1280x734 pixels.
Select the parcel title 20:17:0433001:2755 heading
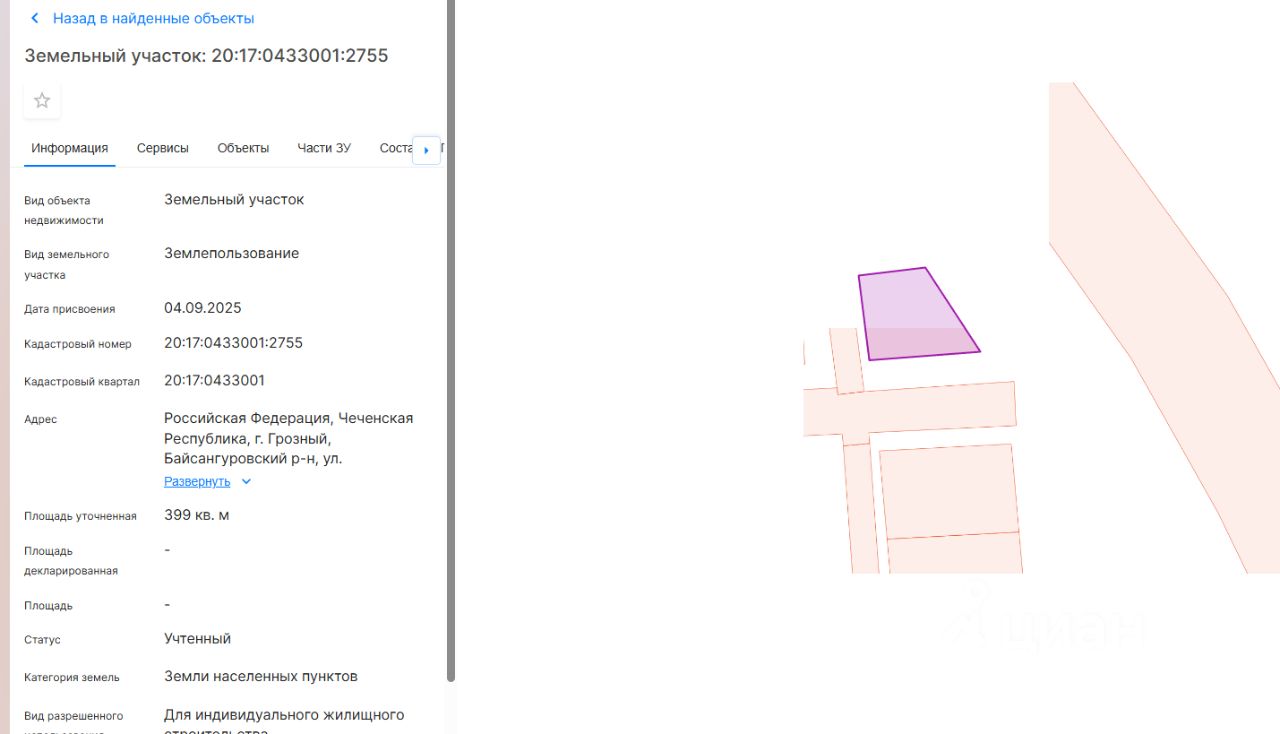click(x=206, y=56)
